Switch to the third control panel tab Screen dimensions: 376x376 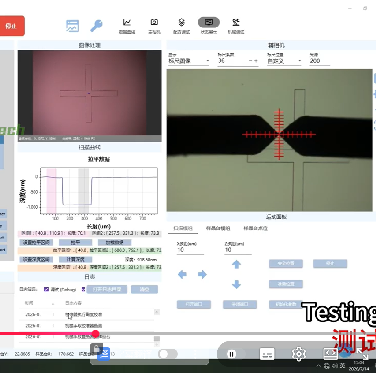[255, 228]
